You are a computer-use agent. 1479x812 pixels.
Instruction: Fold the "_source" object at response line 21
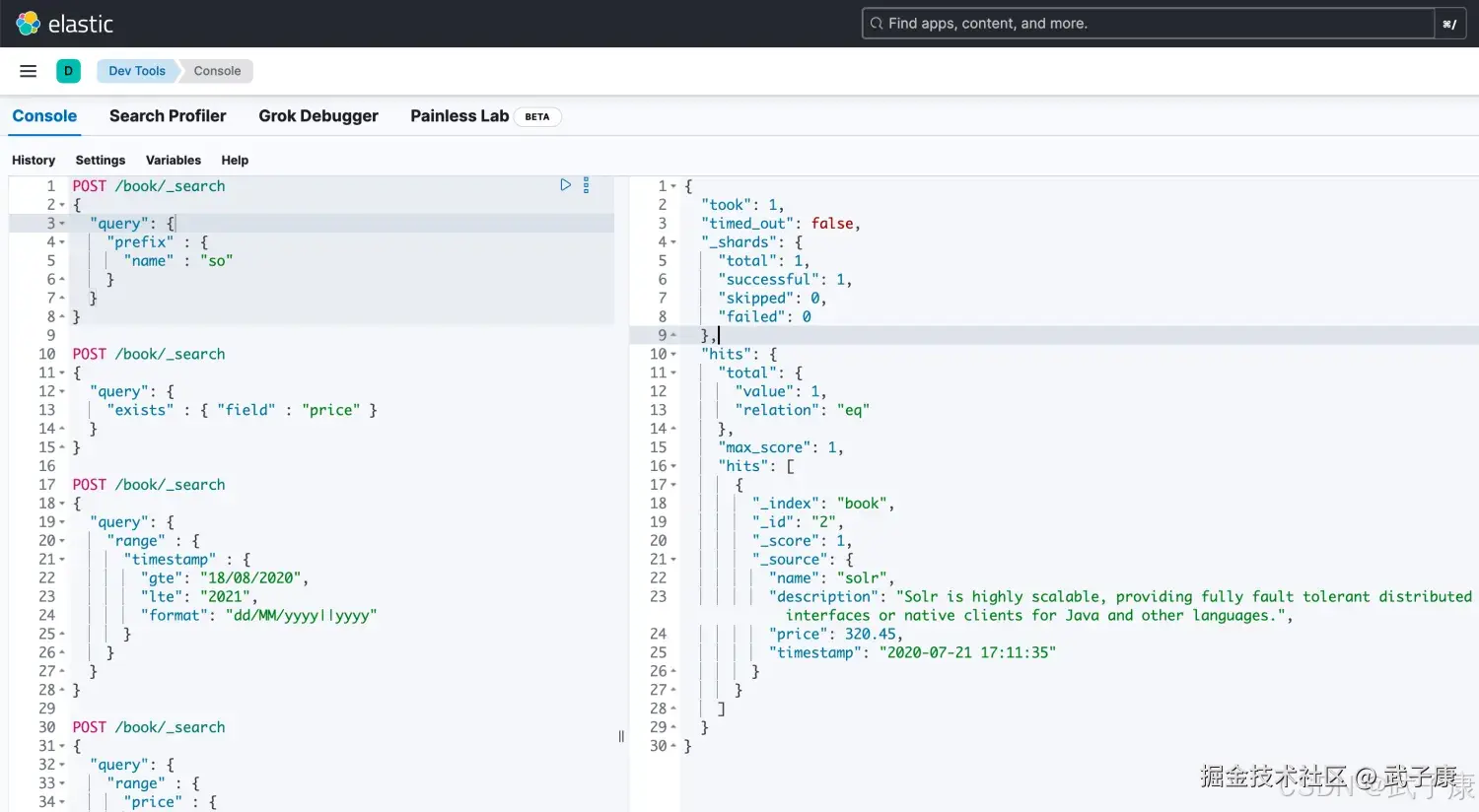[x=673, y=560]
